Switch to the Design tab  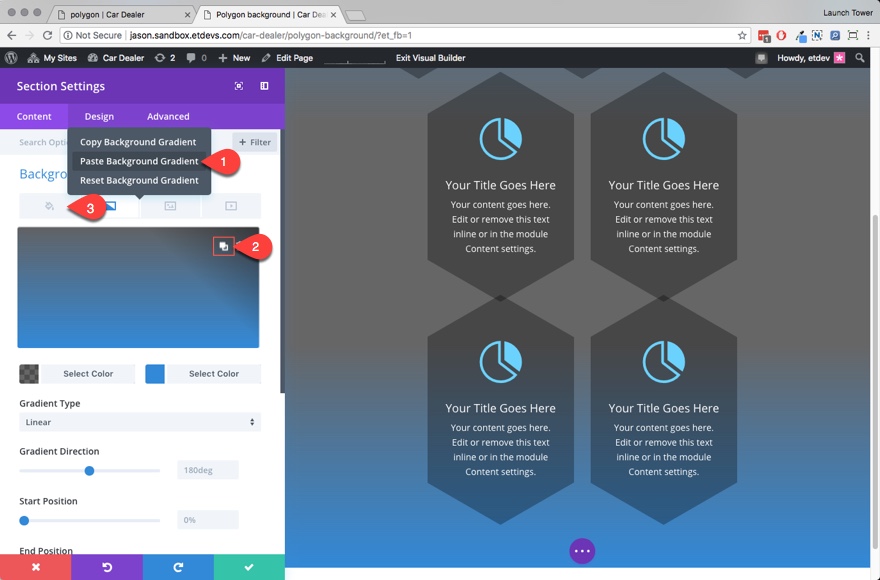point(99,116)
